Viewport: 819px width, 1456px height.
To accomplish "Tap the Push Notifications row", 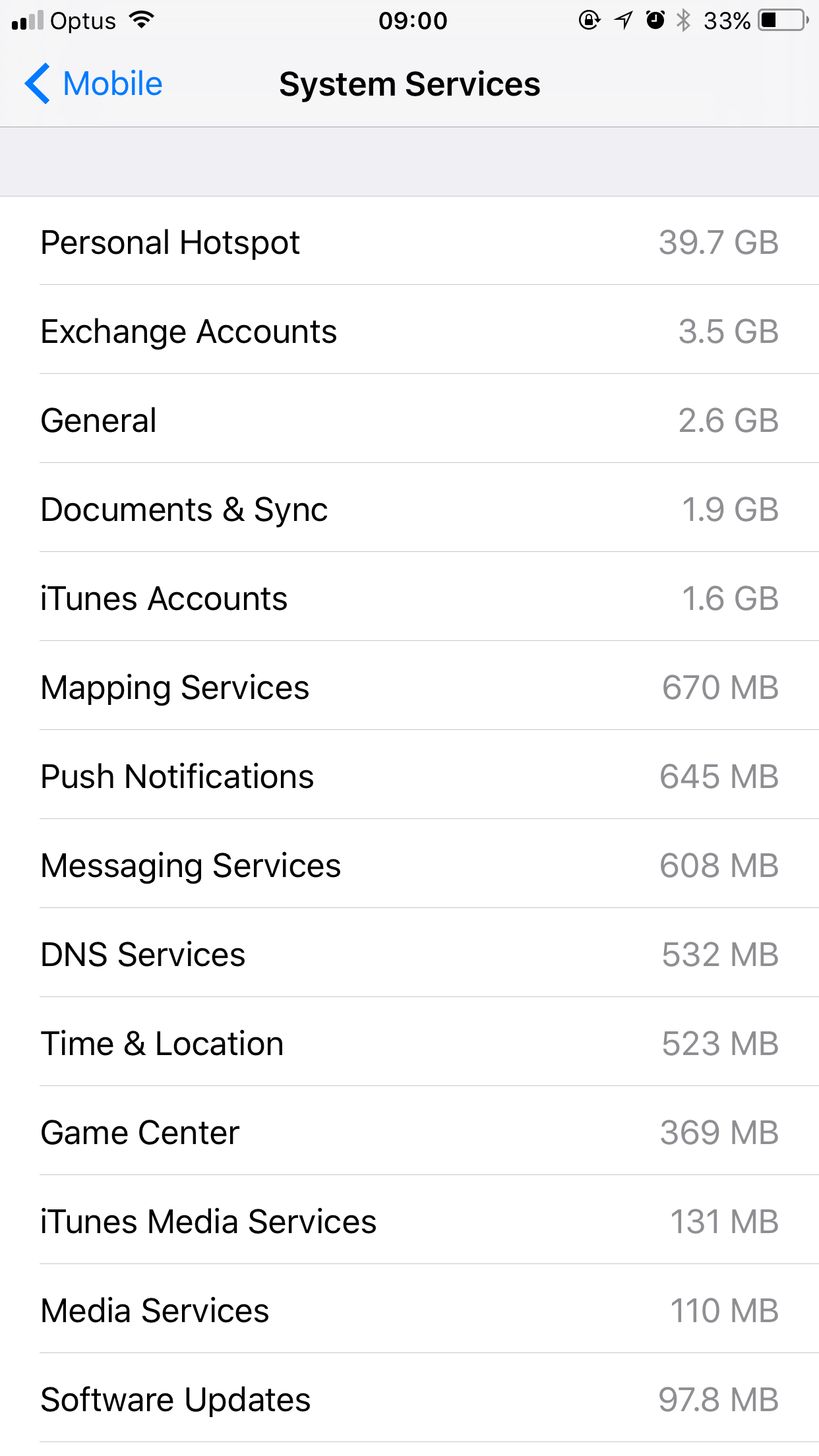I will coord(409,775).
